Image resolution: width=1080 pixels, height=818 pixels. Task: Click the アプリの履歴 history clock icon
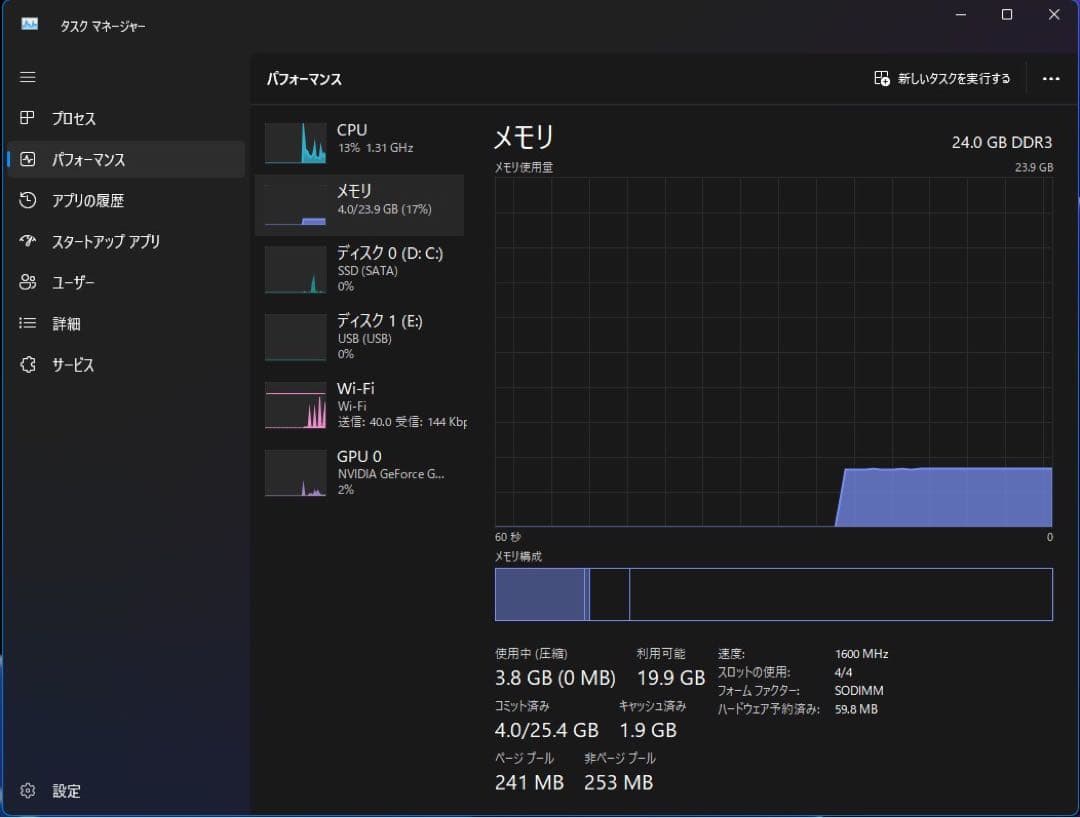point(28,201)
